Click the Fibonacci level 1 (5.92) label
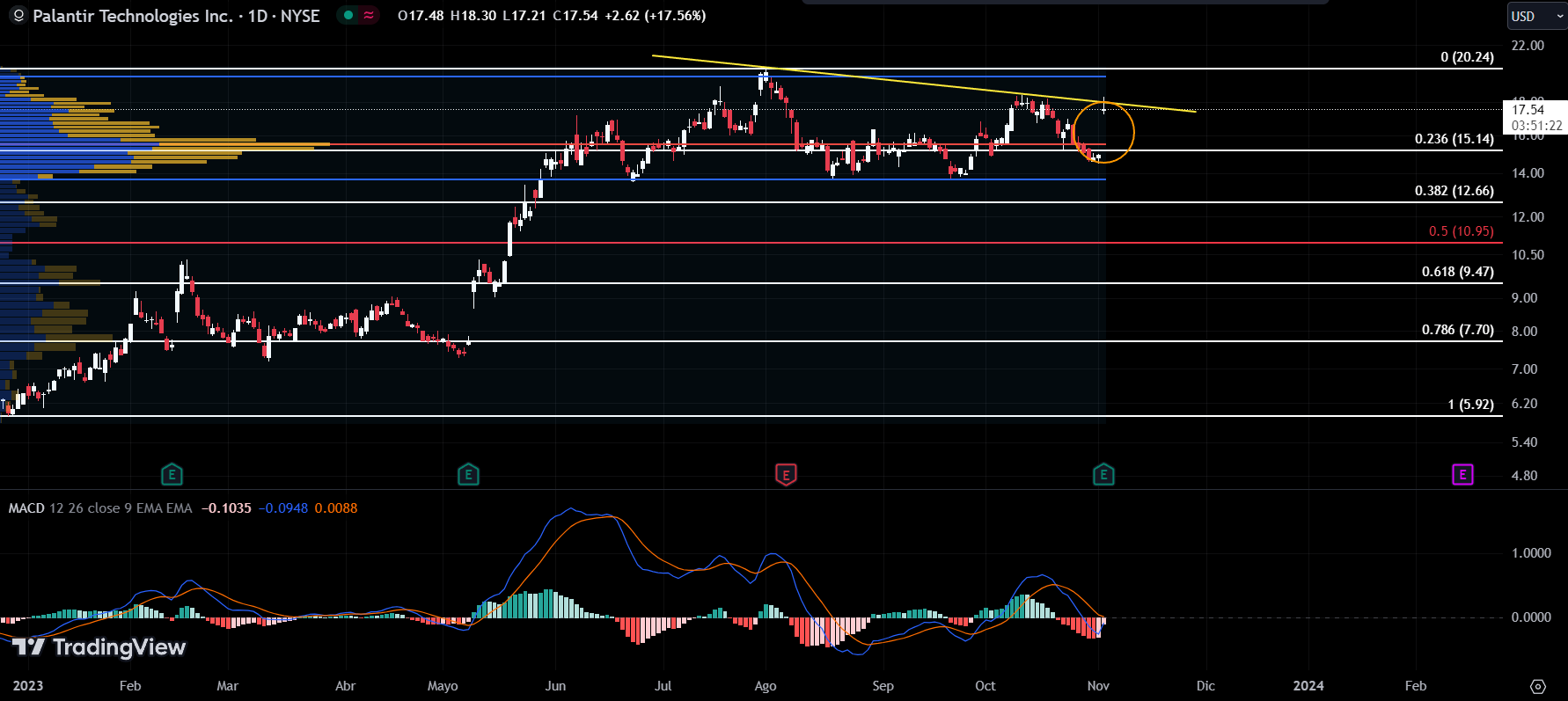Image resolution: width=1568 pixels, height=701 pixels. (x=1470, y=405)
